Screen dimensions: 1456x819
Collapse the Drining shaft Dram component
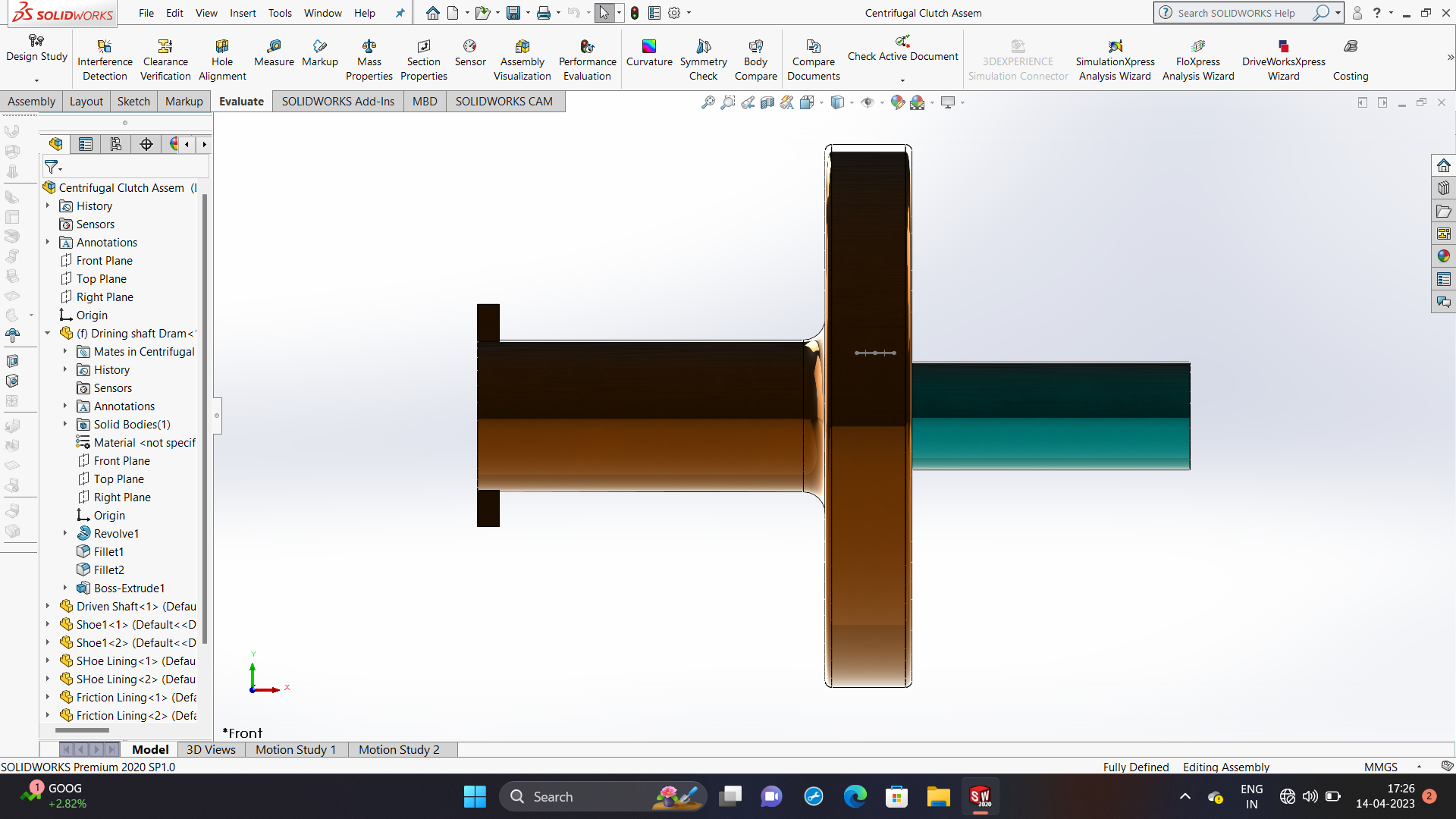(47, 334)
